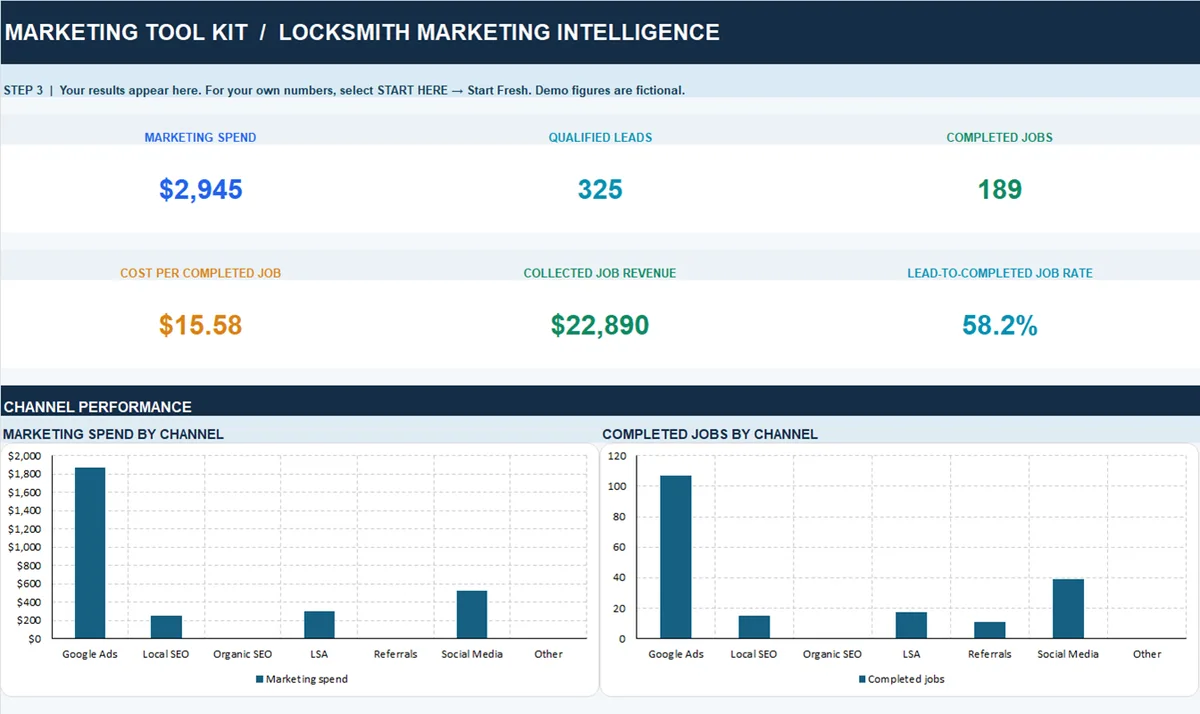Click the $400 axis label in spend chart
Image resolution: width=1200 pixels, height=714 pixels.
27,602
